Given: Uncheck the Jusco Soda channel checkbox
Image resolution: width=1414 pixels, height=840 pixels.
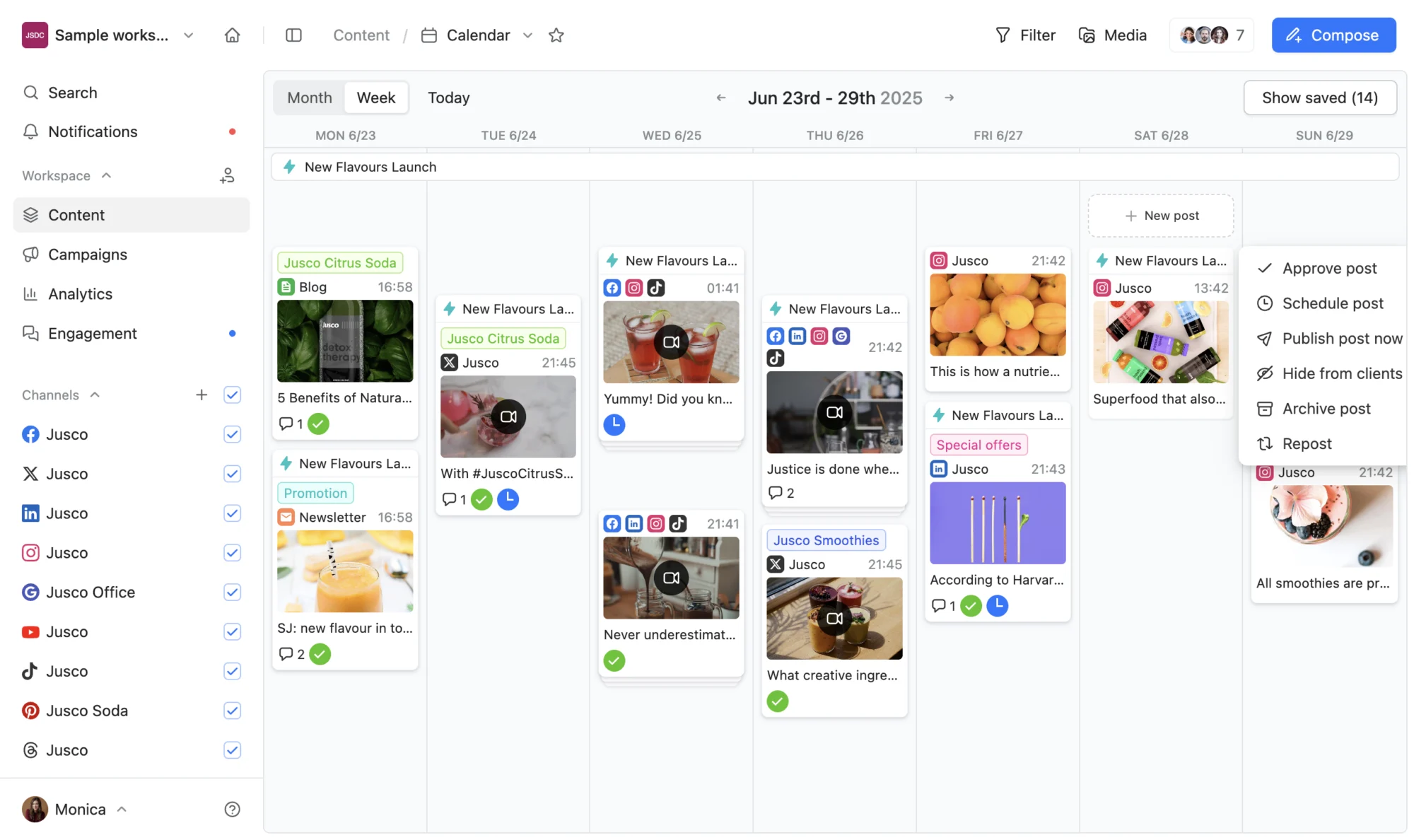Looking at the screenshot, I should (x=232, y=711).
